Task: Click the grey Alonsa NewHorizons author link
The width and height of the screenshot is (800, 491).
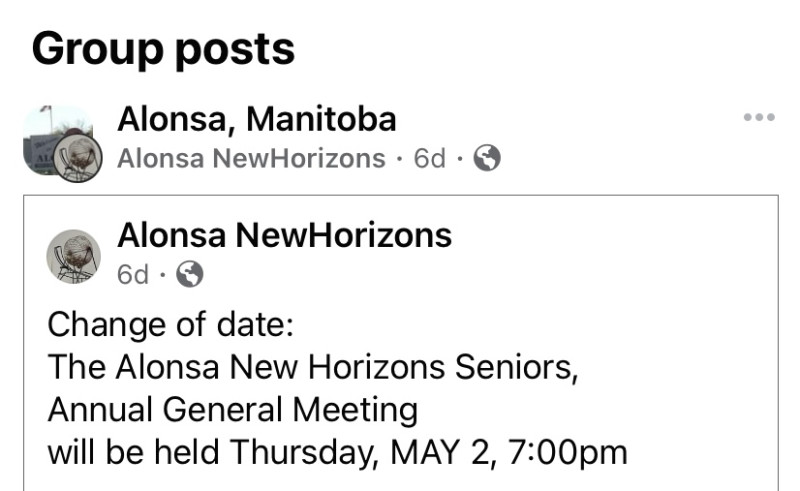Action: coord(251,158)
